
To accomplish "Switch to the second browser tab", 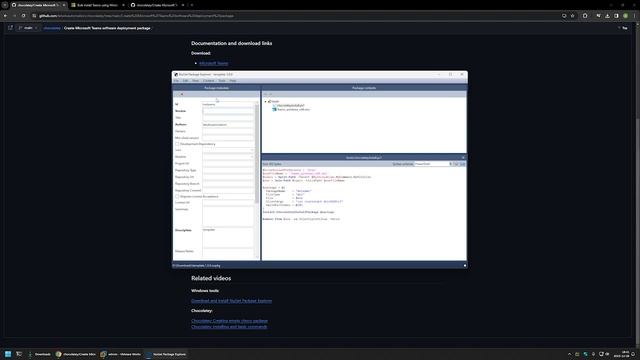I will [x=97, y=5].
